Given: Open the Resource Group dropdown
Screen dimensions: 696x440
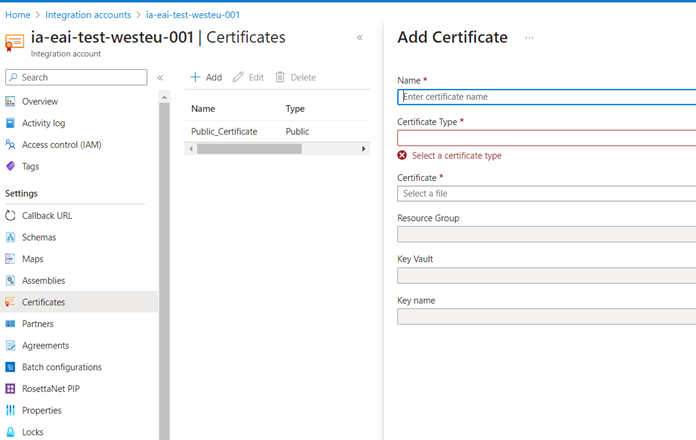Looking at the screenshot, I should pos(546,234).
